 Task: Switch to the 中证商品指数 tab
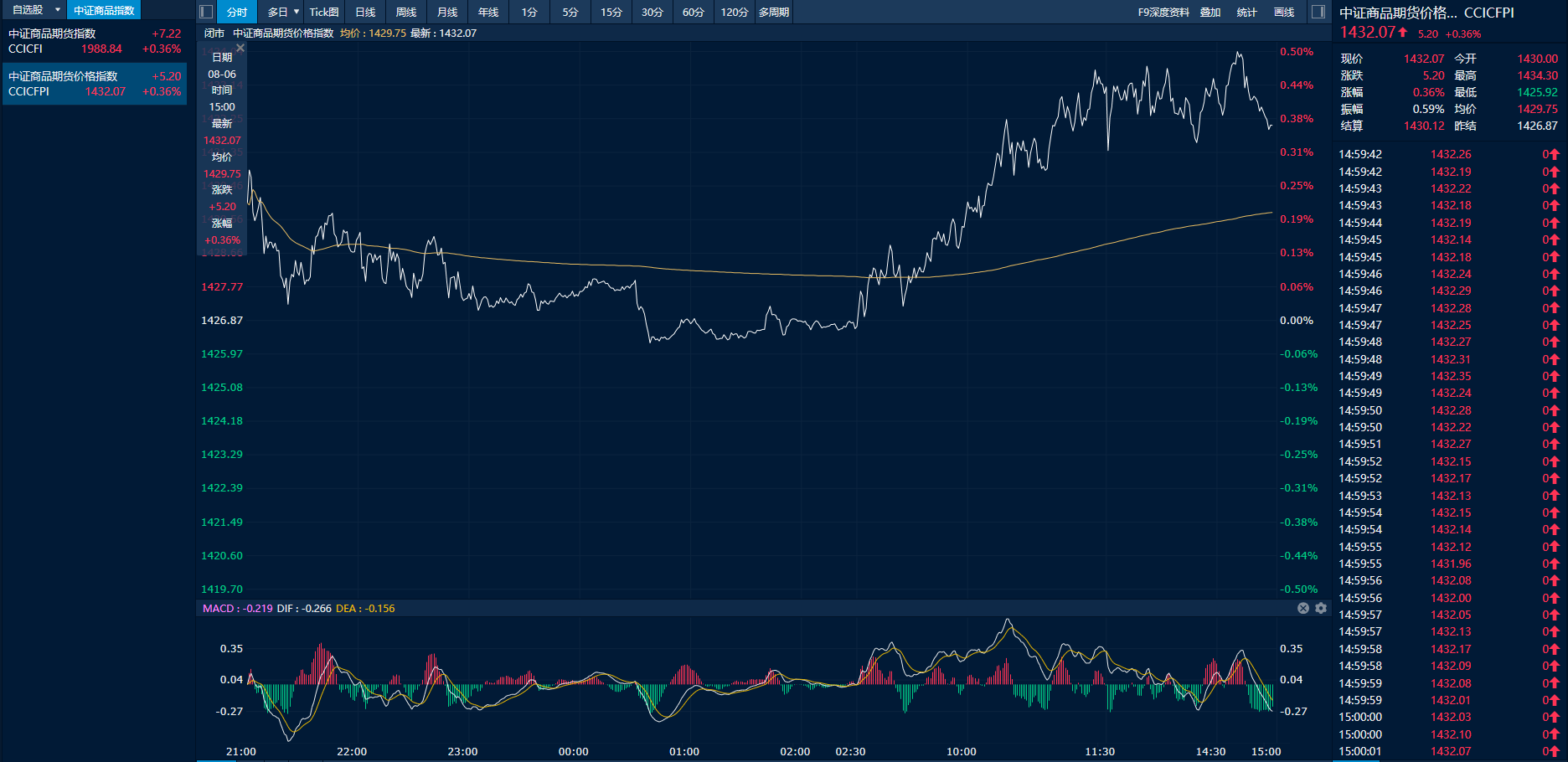click(x=104, y=10)
